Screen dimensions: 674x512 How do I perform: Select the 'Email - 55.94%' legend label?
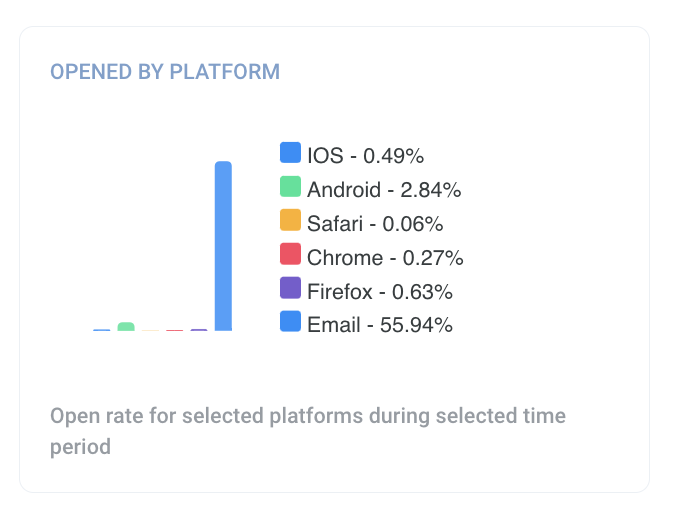click(380, 325)
